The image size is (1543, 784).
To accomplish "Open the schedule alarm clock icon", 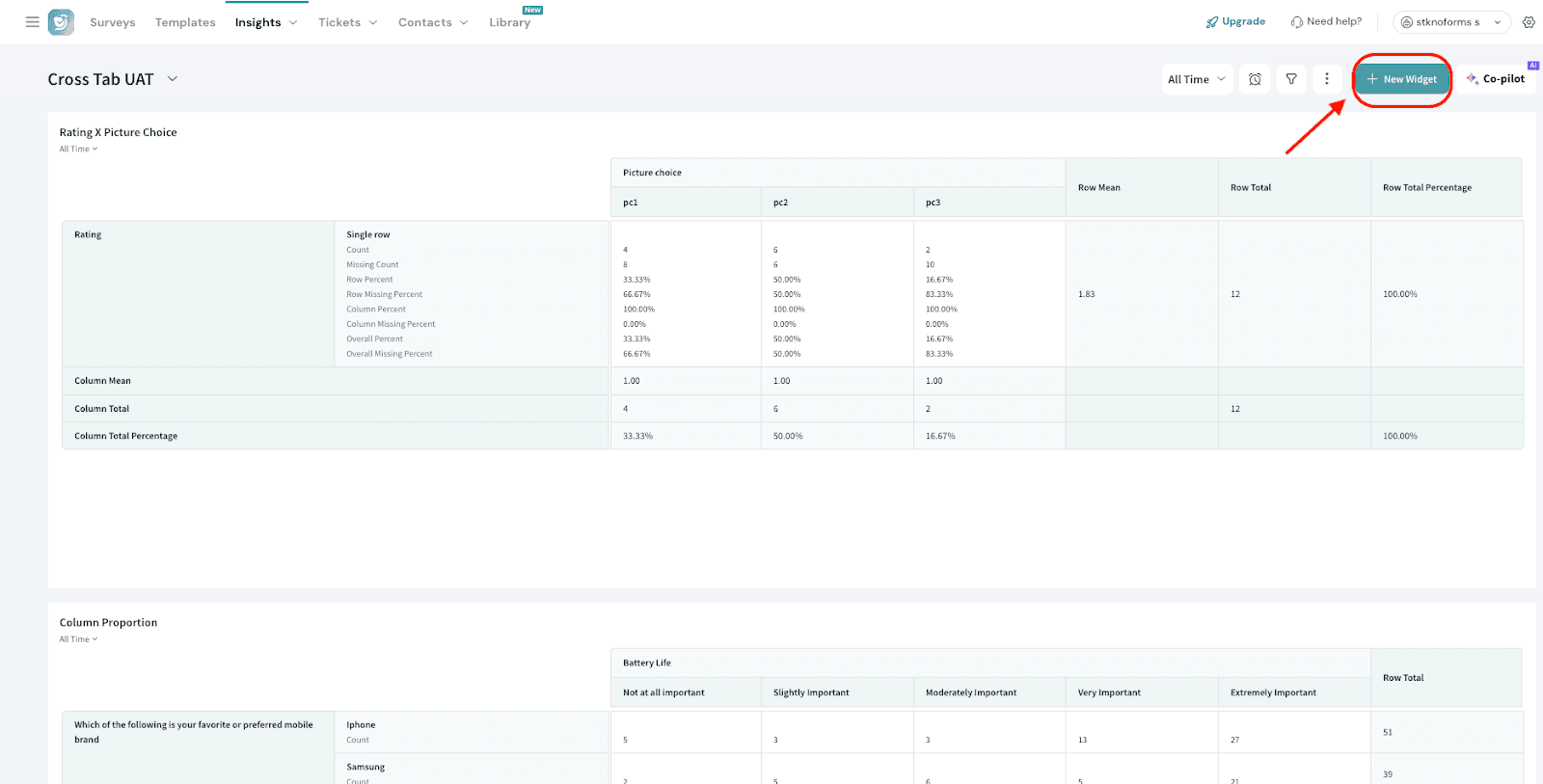I will (x=1255, y=79).
